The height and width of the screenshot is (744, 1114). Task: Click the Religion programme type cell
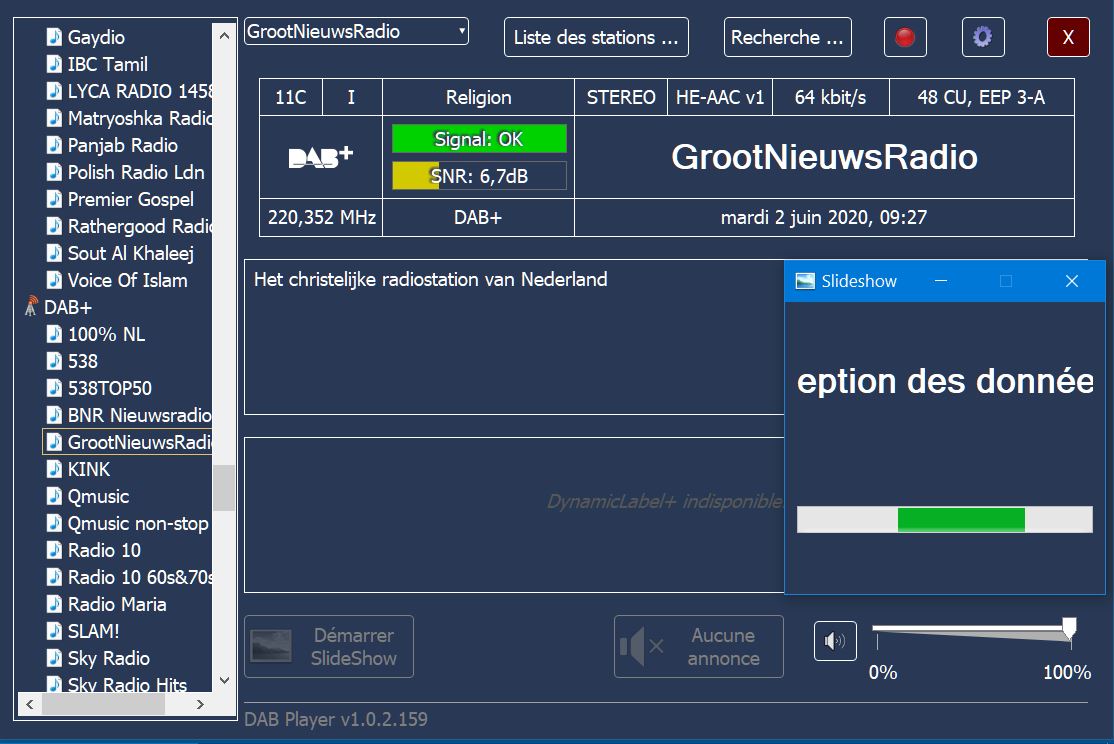coord(478,97)
